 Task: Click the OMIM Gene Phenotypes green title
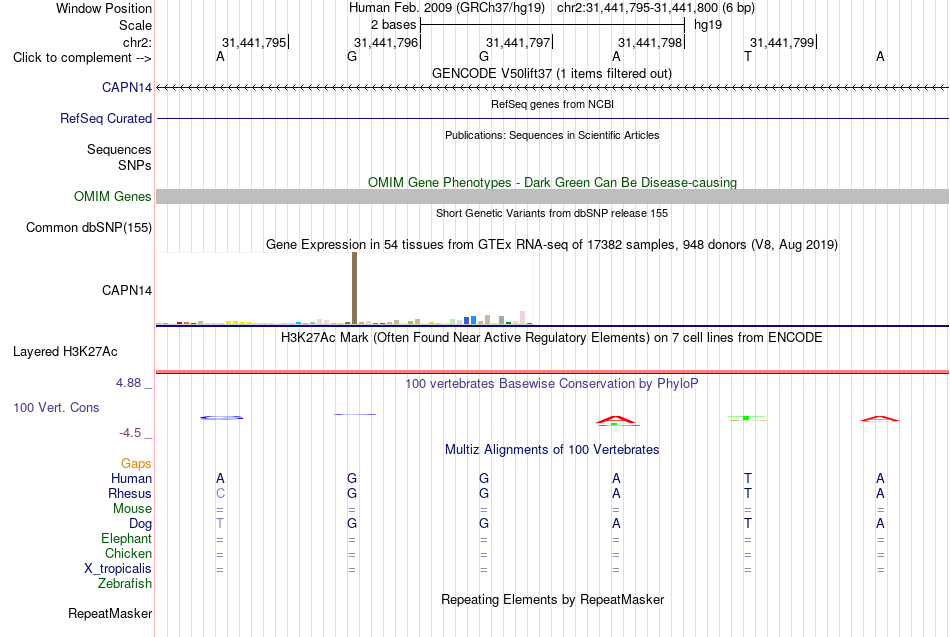coord(552,182)
